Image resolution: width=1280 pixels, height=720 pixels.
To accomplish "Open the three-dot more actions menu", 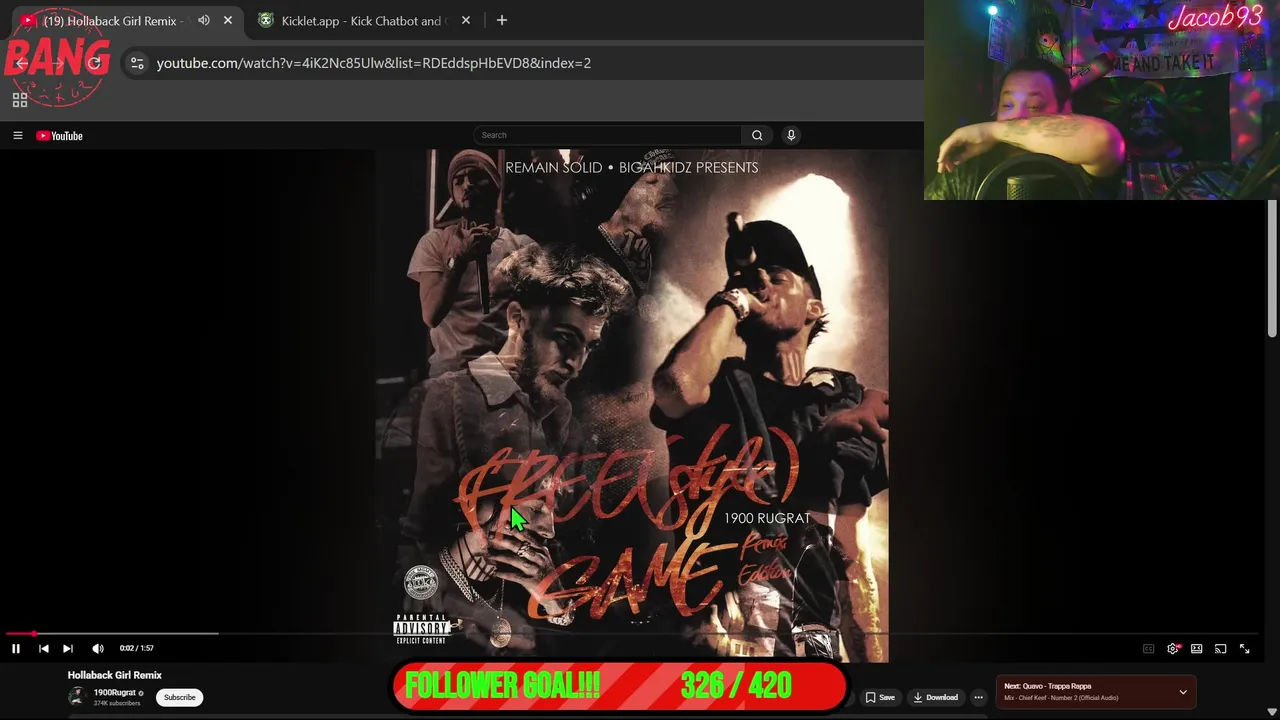I will tap(979, 697).
